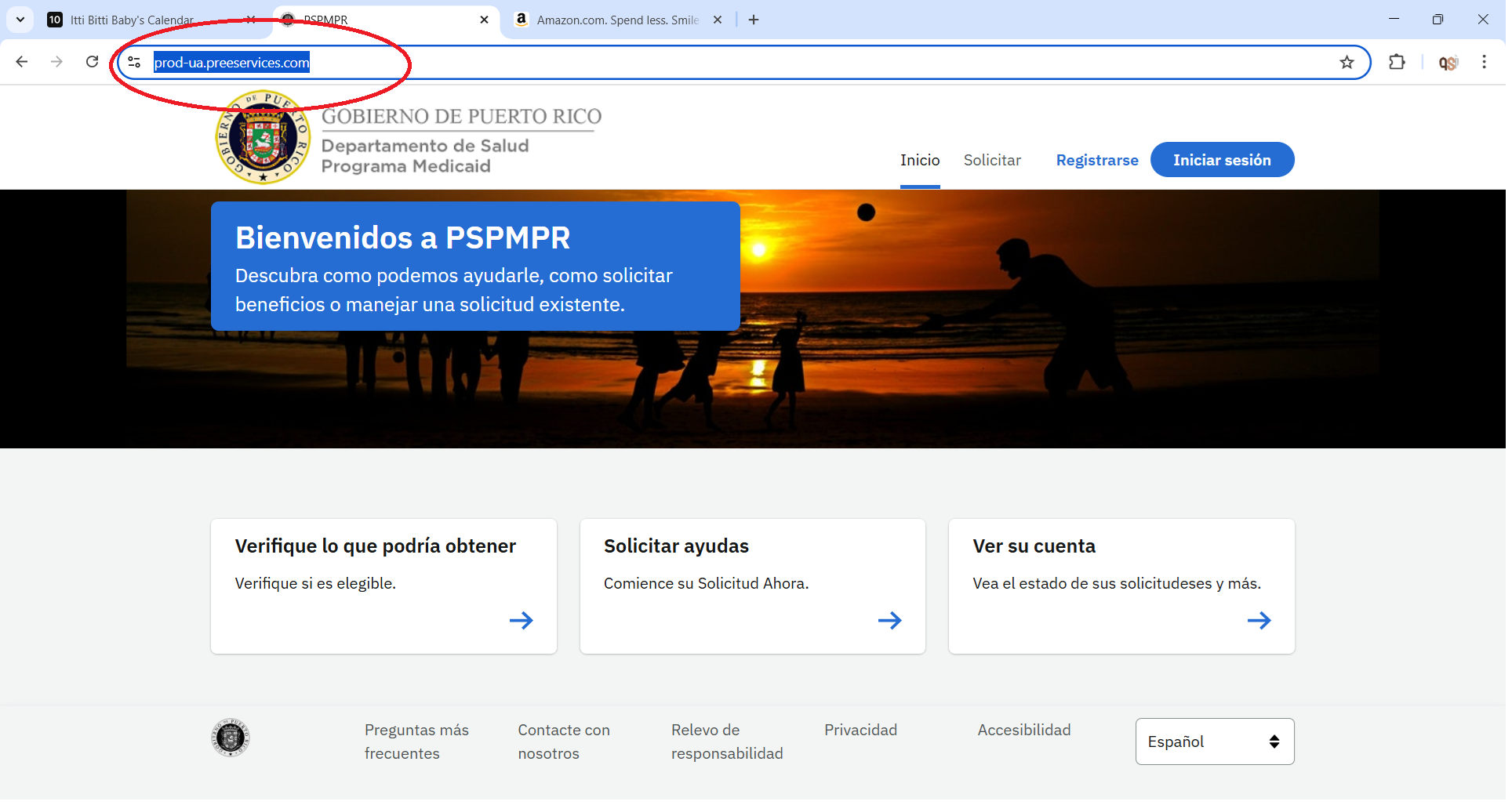Click arrow on Solicitar ayudas card
This screenshot has width=1512, height=805.
[x=889, y=621]
